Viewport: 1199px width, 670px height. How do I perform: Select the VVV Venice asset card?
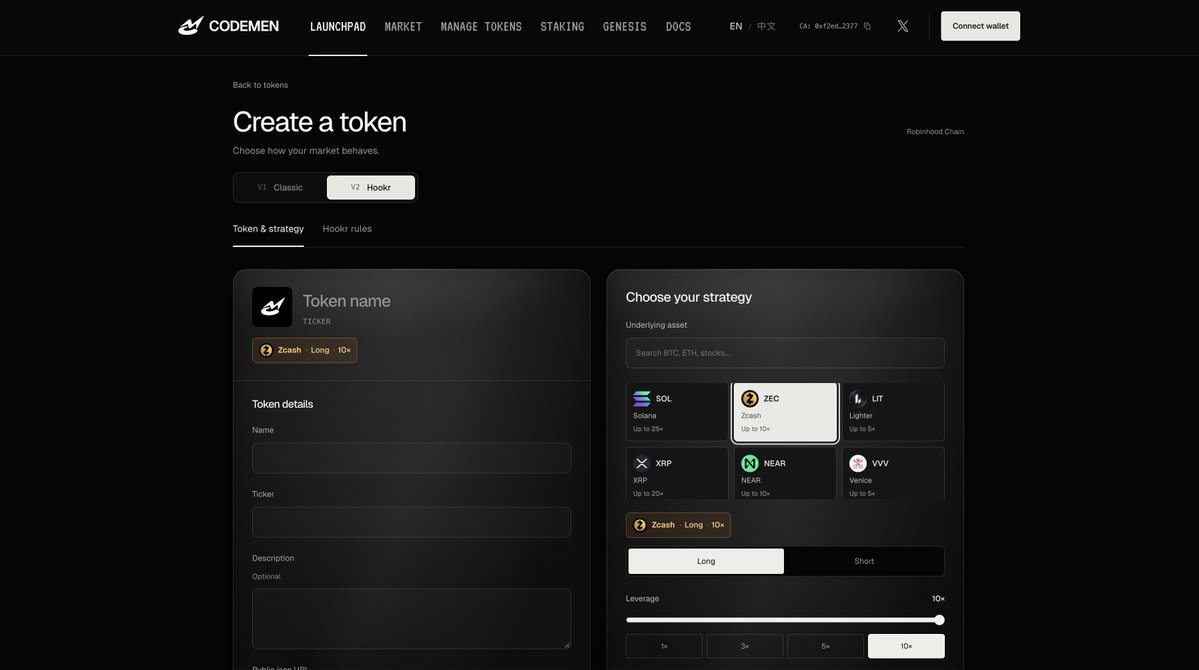coord(893,473)
